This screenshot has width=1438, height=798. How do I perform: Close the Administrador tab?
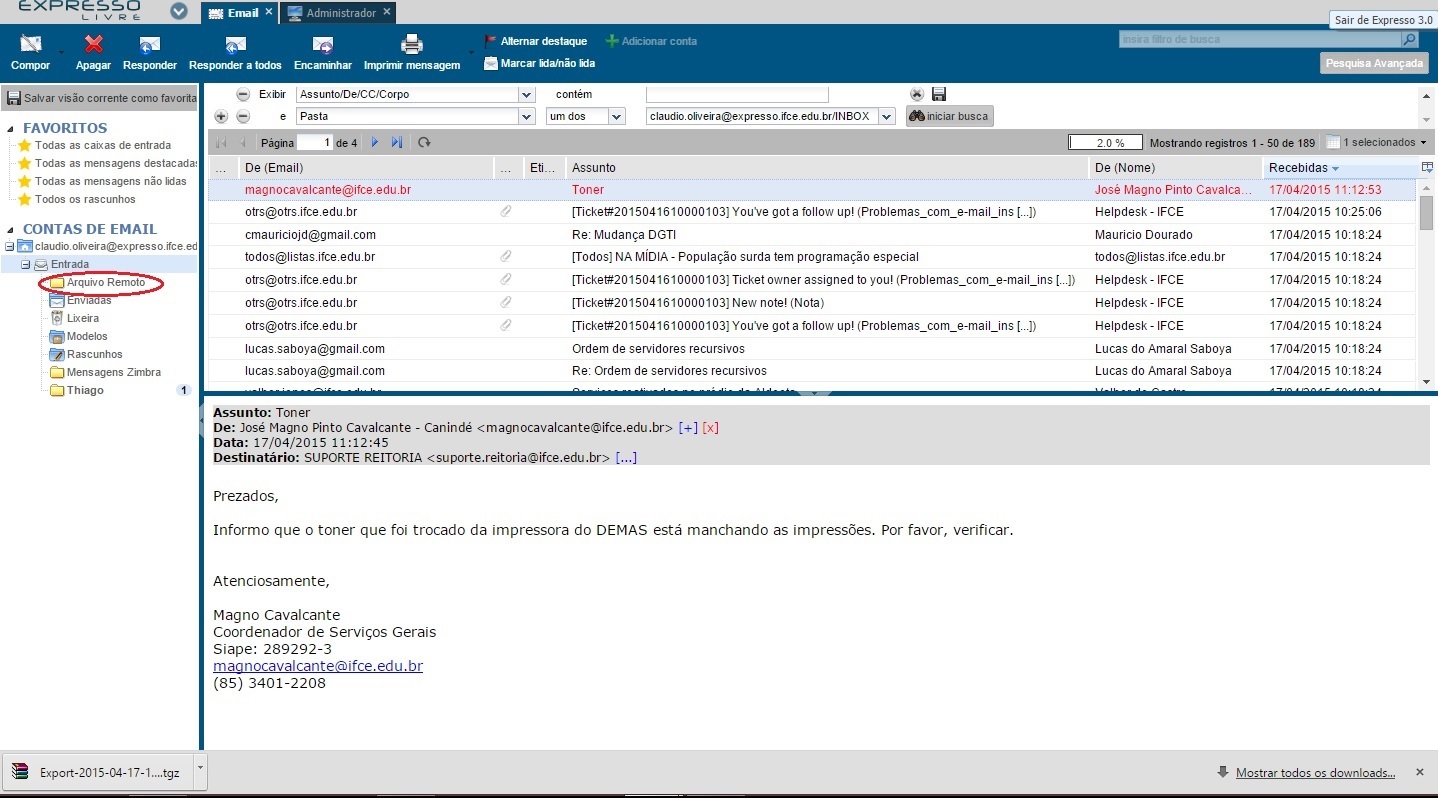coord(387,13)
